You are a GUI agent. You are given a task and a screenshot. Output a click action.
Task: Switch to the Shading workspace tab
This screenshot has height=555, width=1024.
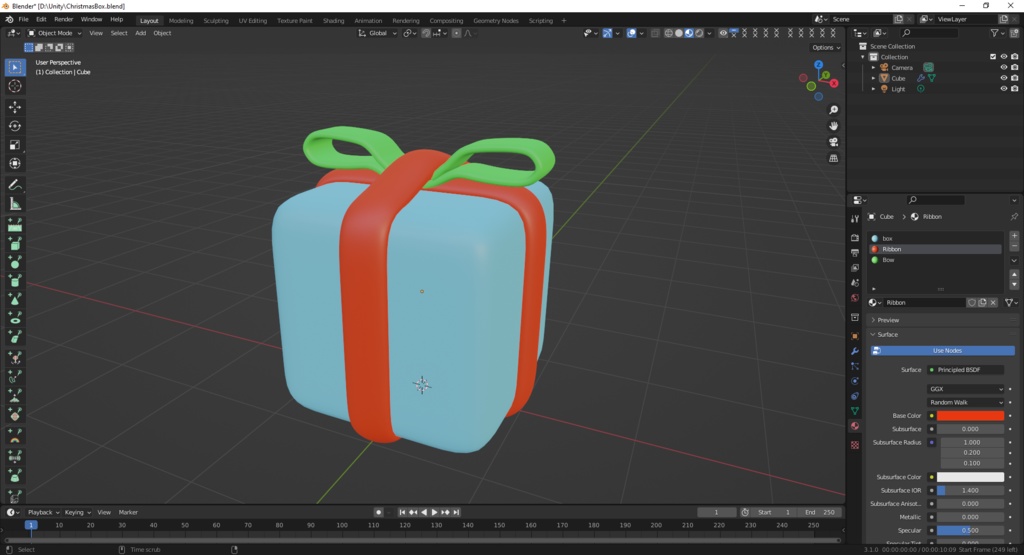coord(333,21)
